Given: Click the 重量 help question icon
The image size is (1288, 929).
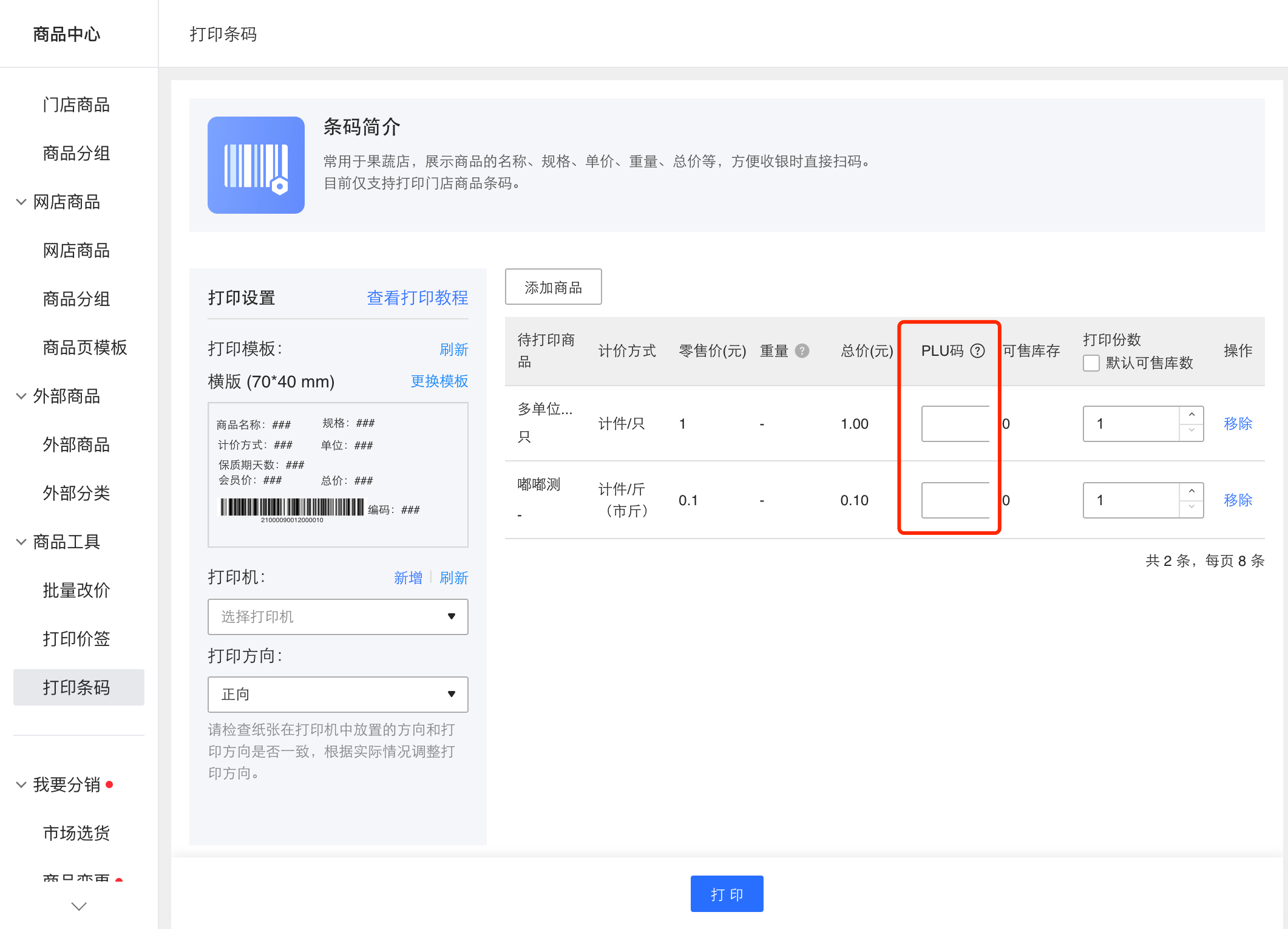Looking at the screenshot, I should point(802,351).
